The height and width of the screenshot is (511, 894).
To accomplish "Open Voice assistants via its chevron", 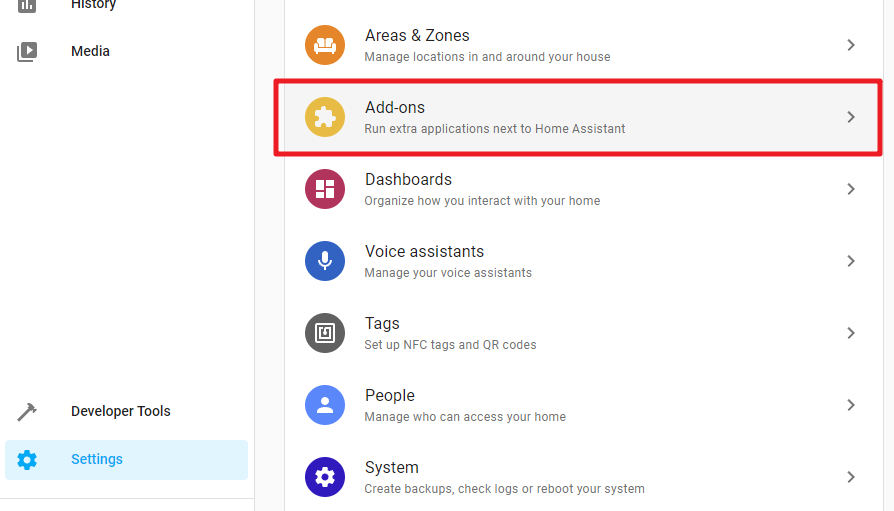I will point(851,261).
